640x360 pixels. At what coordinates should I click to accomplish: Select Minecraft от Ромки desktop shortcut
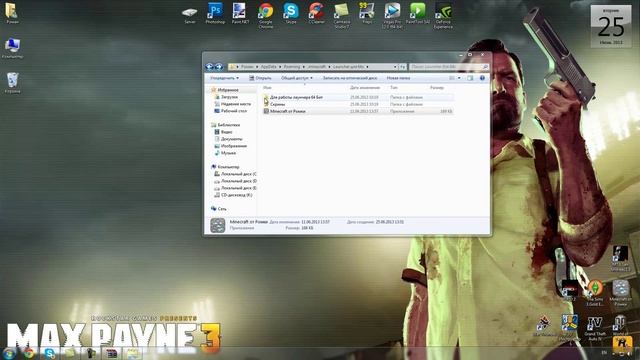[x=620, y=293]
